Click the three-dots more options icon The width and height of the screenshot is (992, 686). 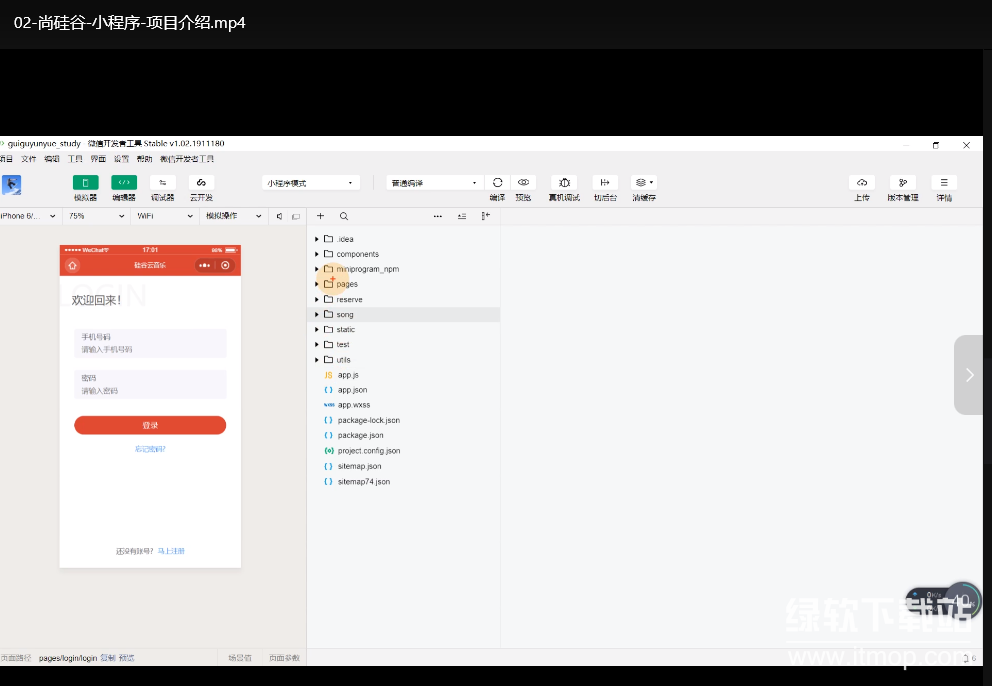coord(438,216)
